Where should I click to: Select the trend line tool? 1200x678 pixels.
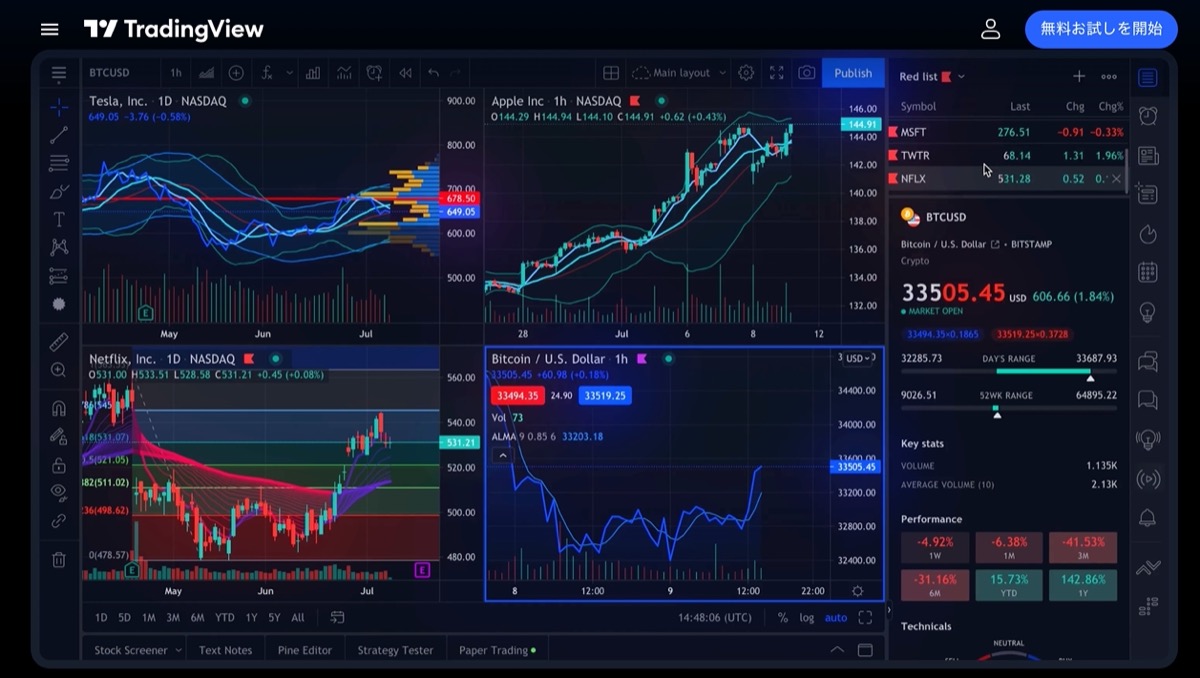pos(59,135)
